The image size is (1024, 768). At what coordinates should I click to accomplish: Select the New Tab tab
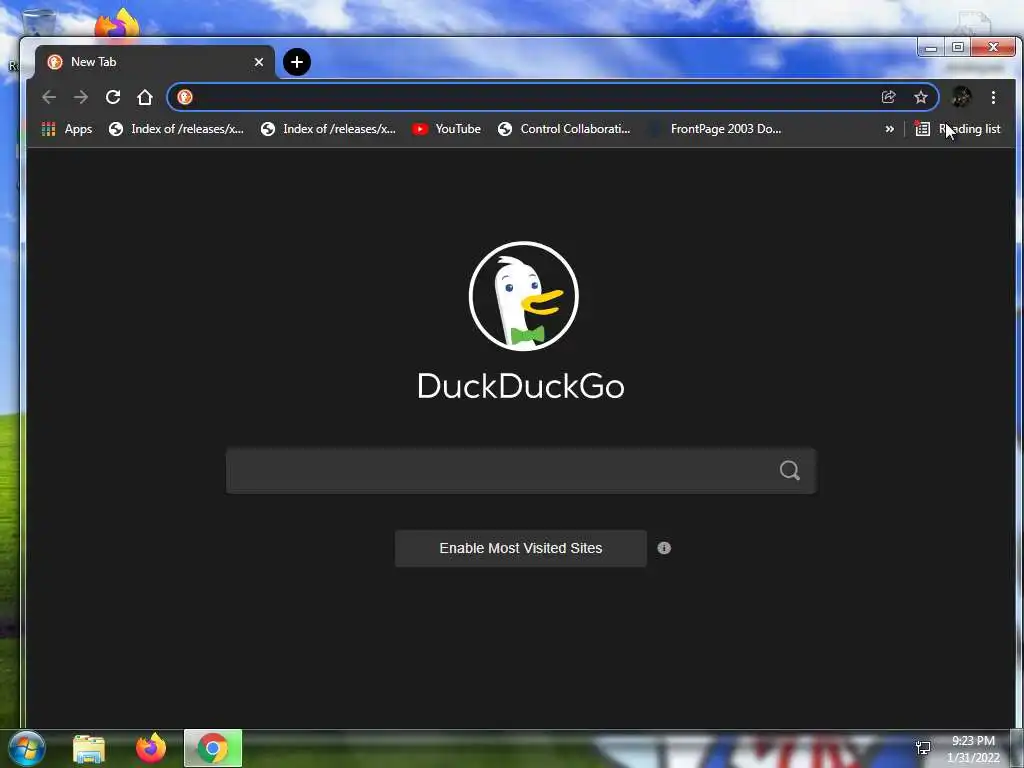tap(155, 62)
